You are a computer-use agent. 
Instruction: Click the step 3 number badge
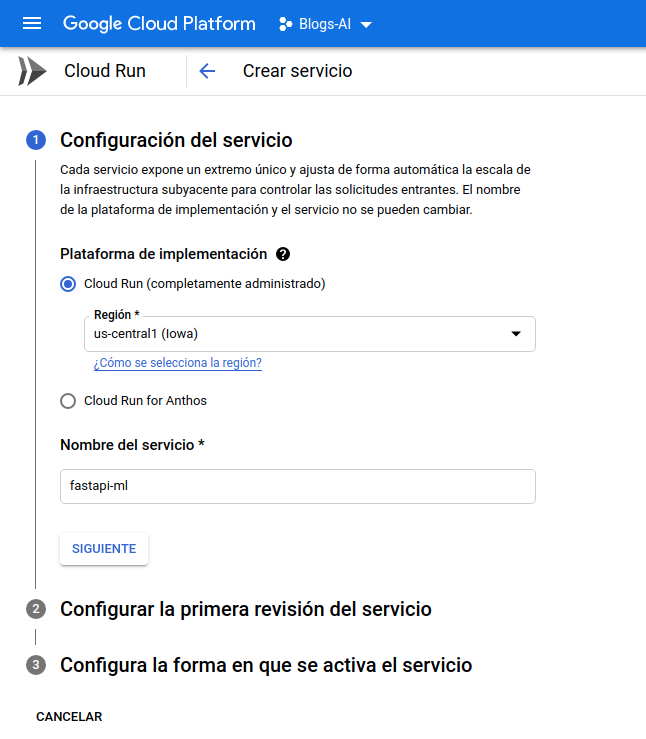pyautogui.click(x=36, y=665)
